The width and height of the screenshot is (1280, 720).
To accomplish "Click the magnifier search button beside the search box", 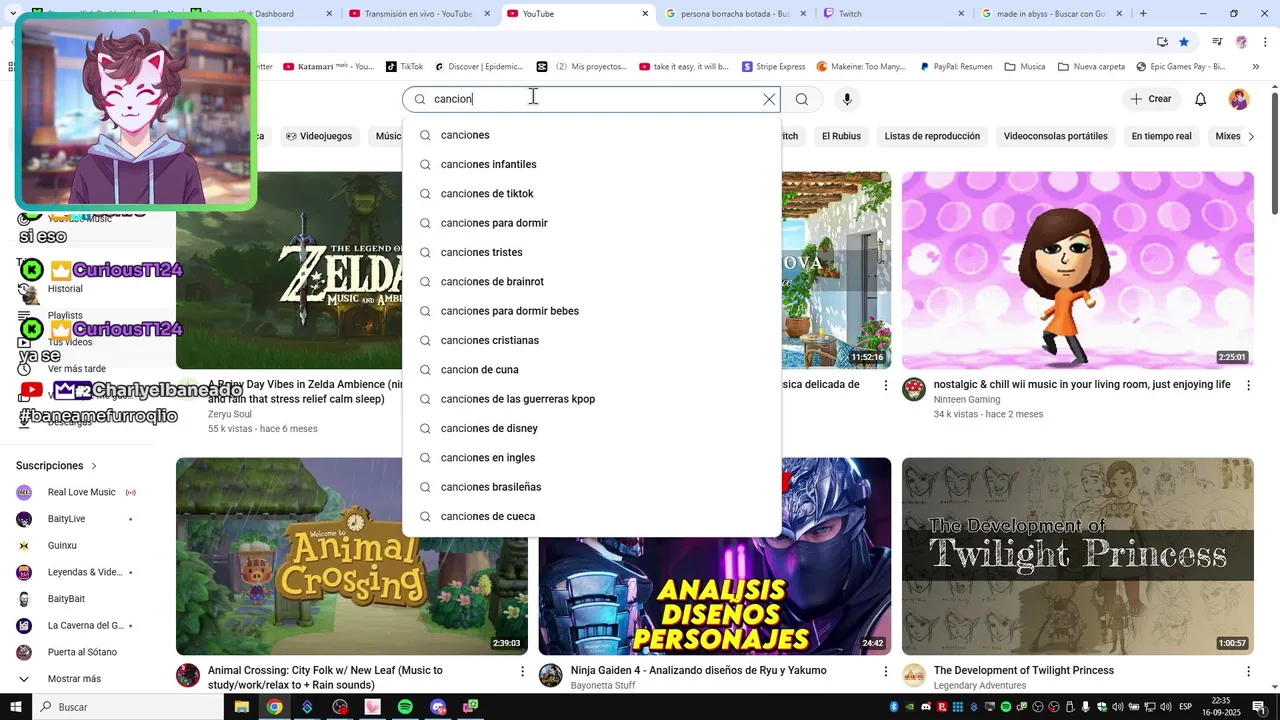I will pos(802,99).
